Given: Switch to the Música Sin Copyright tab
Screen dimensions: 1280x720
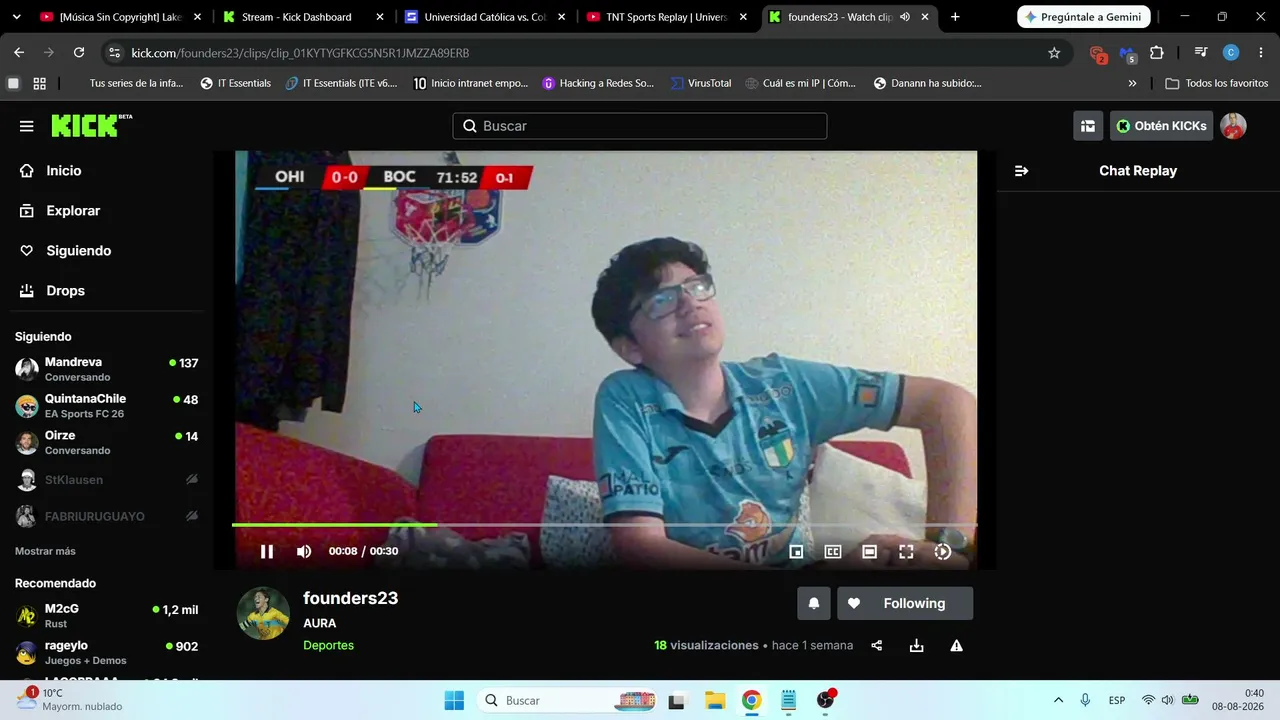Looking at the screenshot, I should (x=120, y=17).
